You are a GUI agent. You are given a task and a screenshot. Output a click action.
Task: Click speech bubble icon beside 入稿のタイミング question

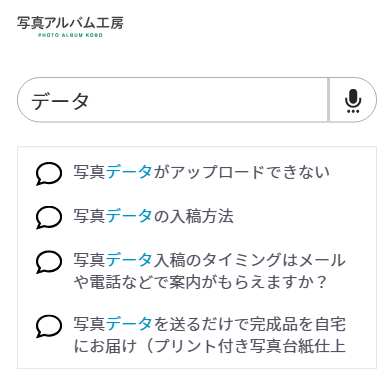click(49, 262)
